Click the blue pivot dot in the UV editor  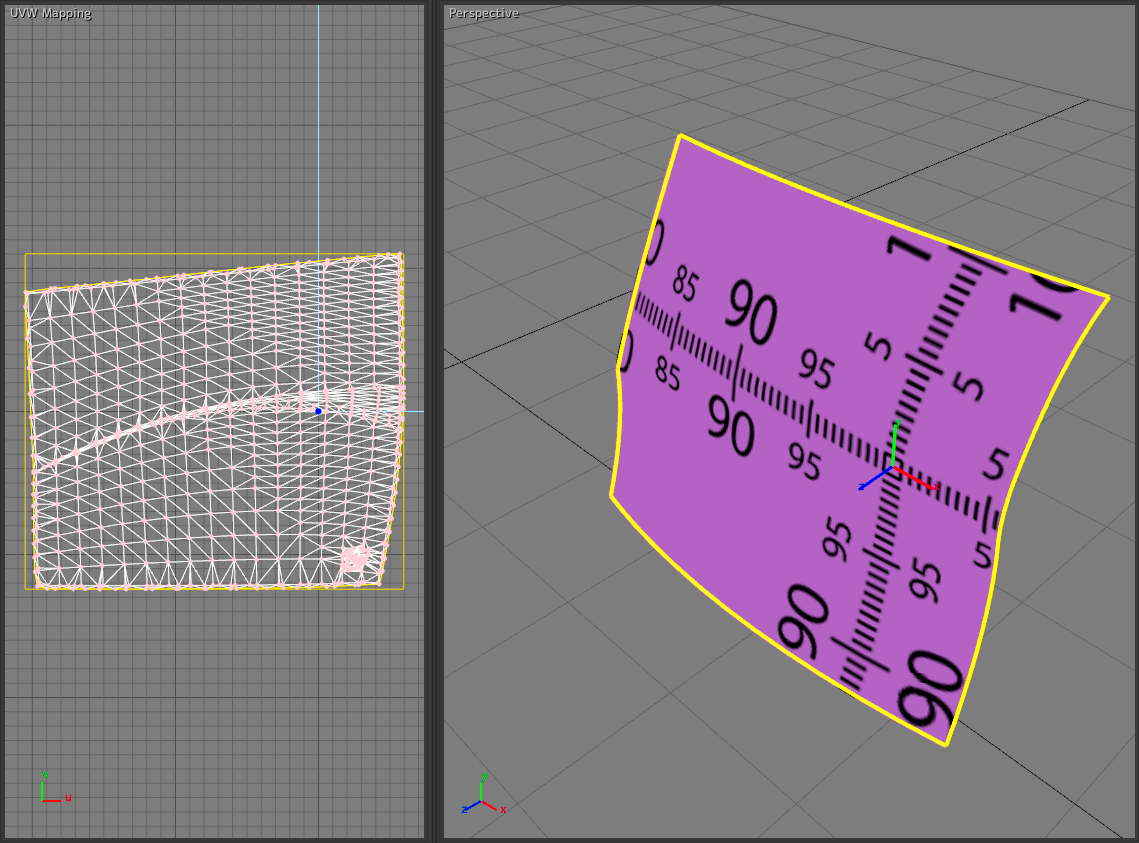(318, 411)
